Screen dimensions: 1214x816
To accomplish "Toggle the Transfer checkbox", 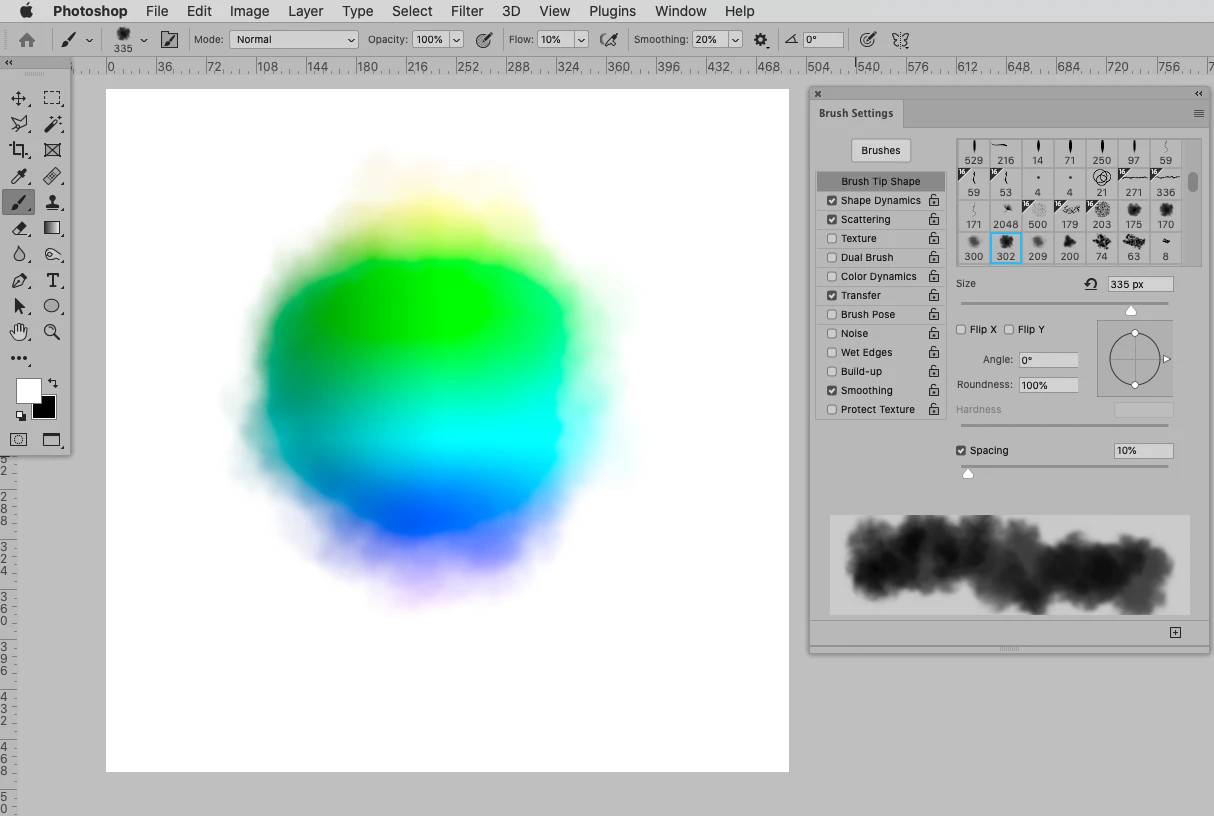I will (832, 296).
